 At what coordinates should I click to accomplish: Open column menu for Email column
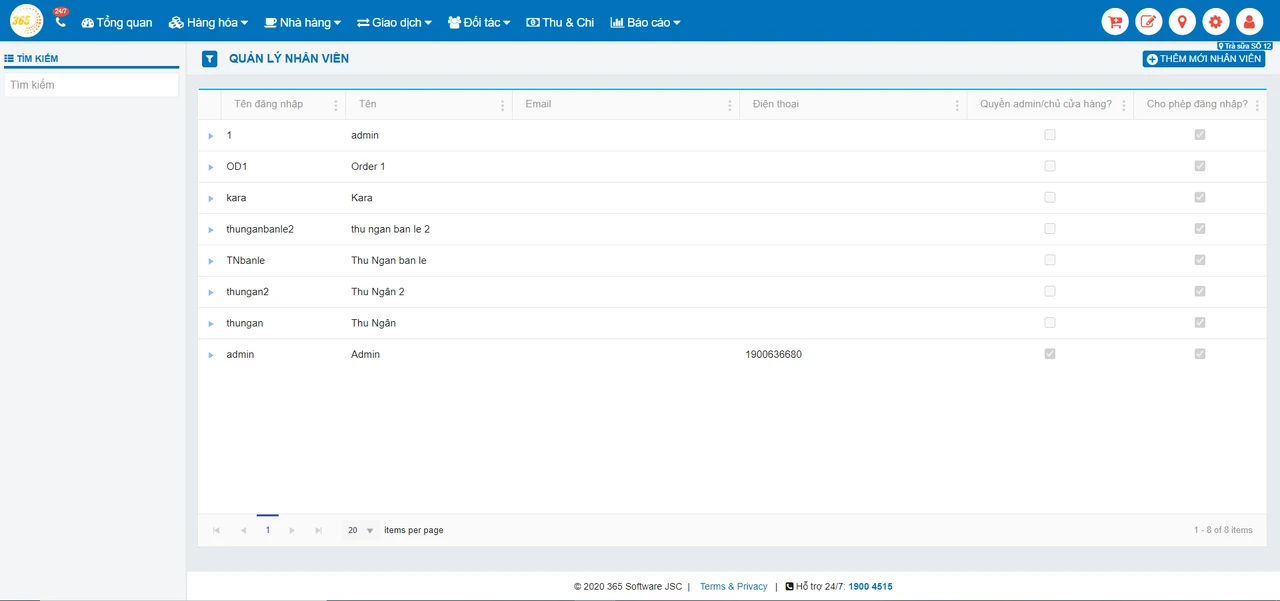[730, 105]
